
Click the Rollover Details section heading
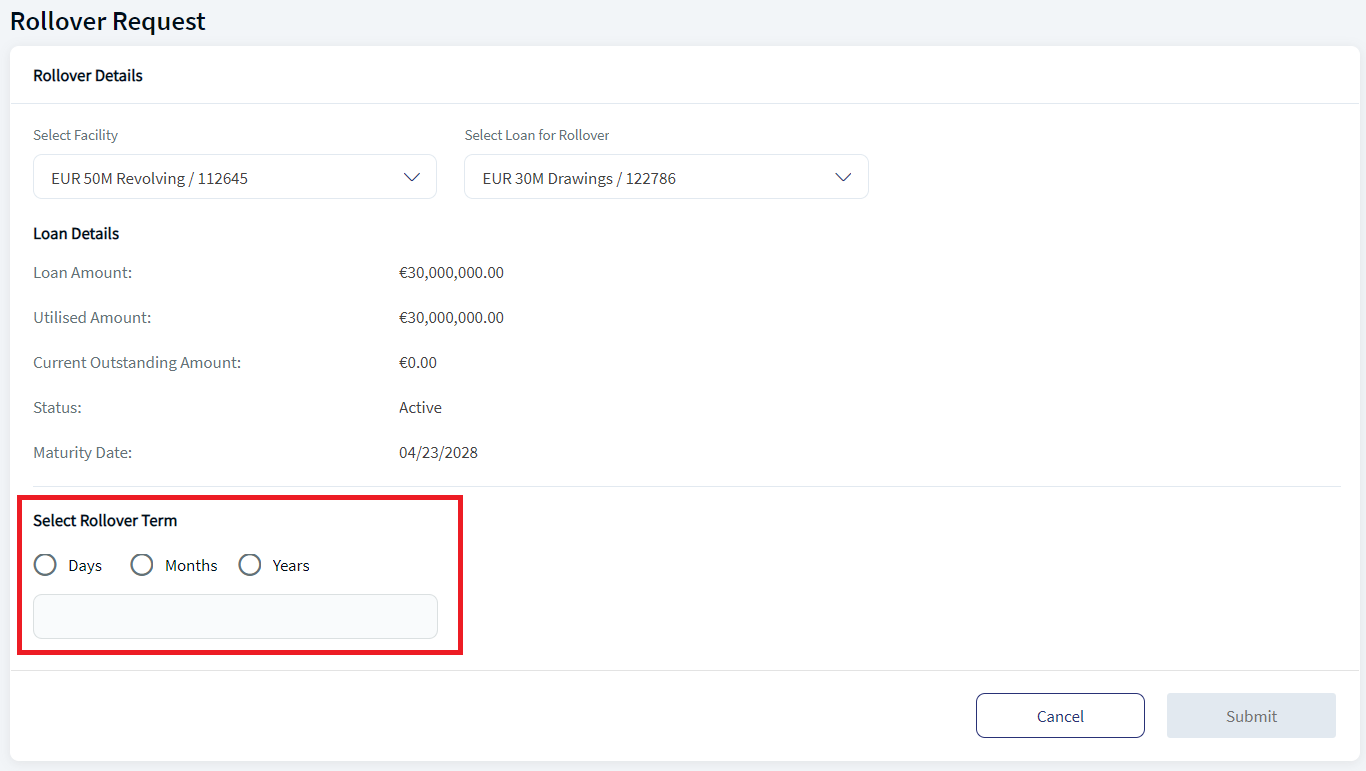[88, 76]
